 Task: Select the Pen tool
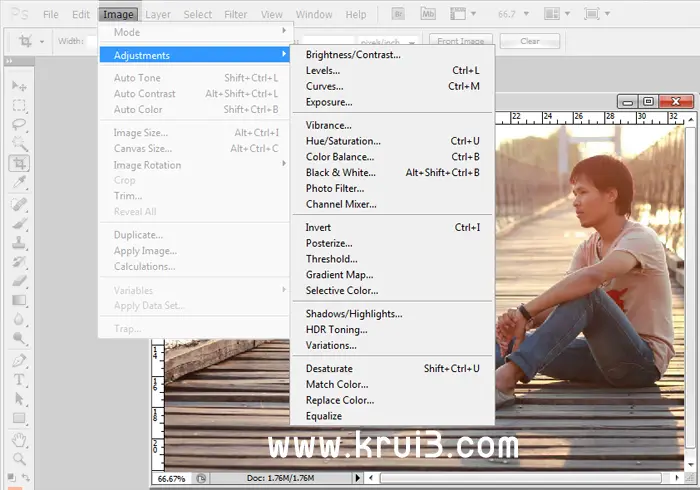pos(19,361)
